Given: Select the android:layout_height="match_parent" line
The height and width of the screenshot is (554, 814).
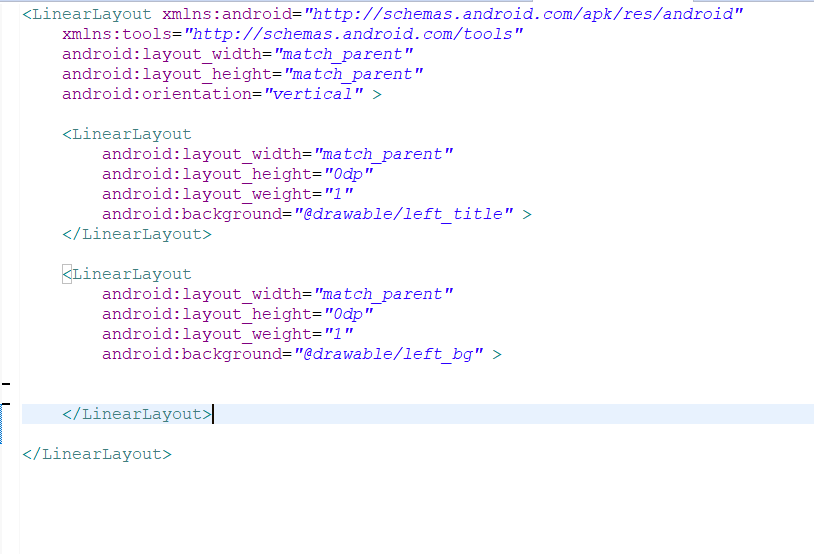Looking at the screenshot, I should click(x=242, y=74).
